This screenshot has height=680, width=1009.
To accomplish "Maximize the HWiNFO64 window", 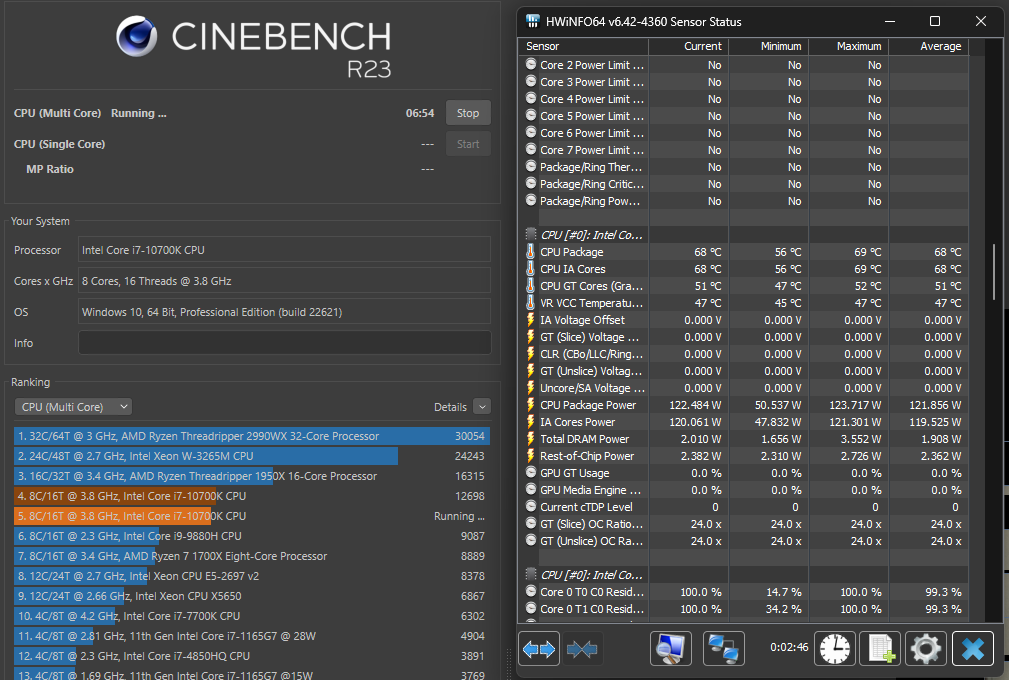I will click(935, 21).
